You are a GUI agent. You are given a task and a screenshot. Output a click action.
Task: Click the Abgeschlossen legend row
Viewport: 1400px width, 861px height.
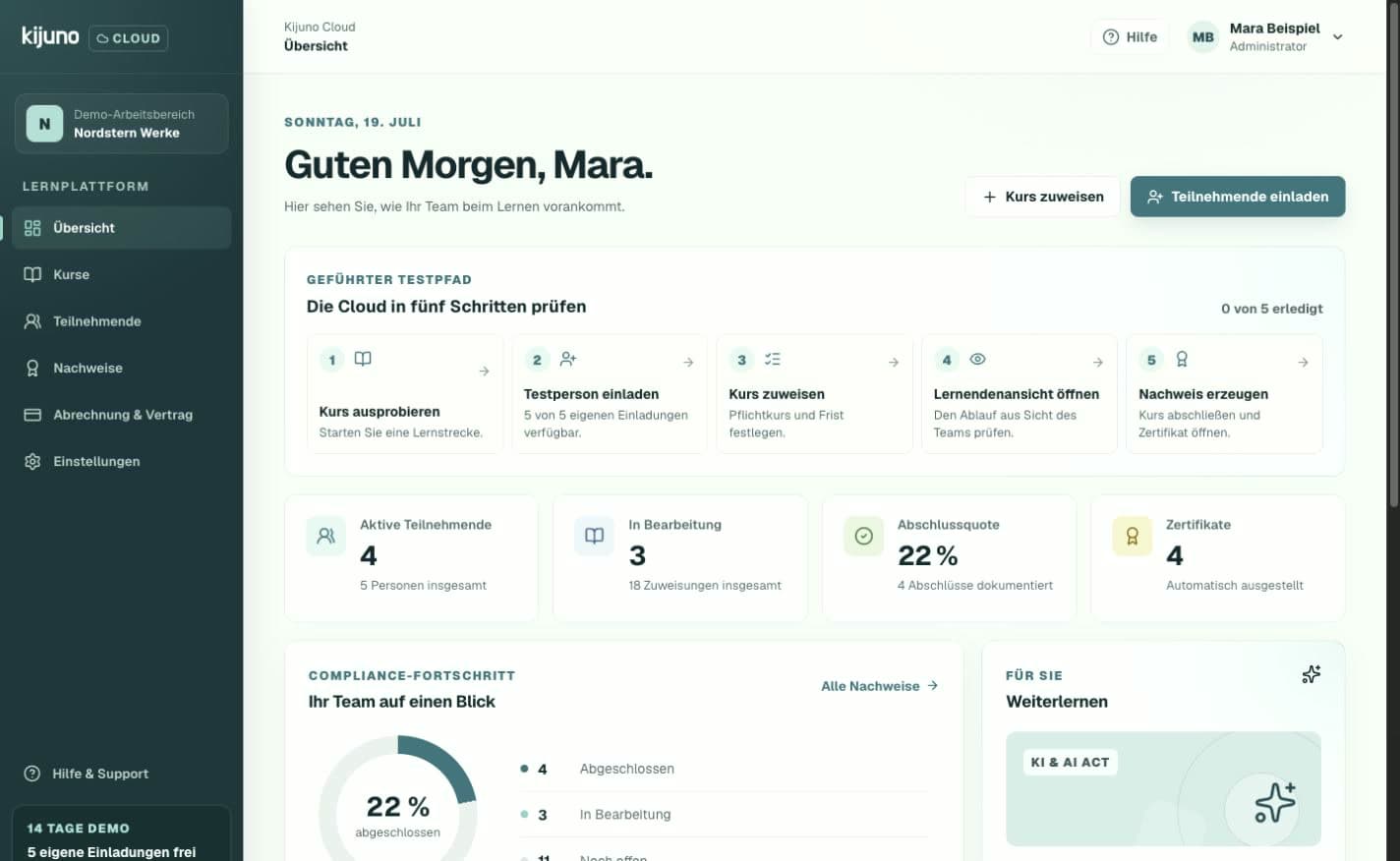[x=724, y=769]
